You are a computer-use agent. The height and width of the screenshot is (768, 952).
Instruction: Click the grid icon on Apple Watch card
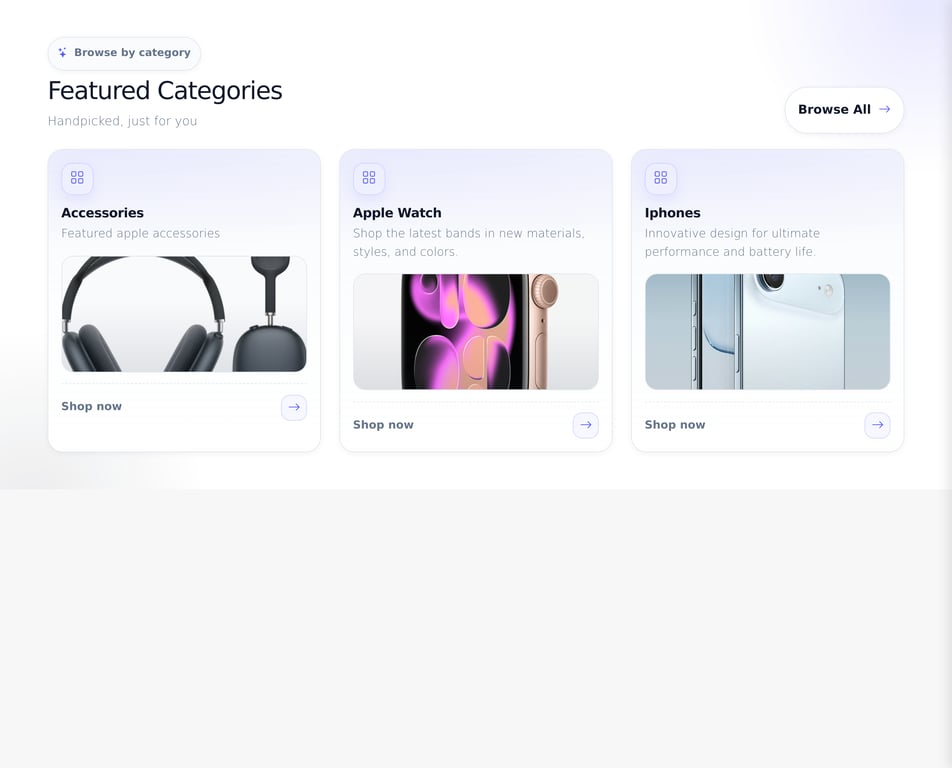point(369,178)
